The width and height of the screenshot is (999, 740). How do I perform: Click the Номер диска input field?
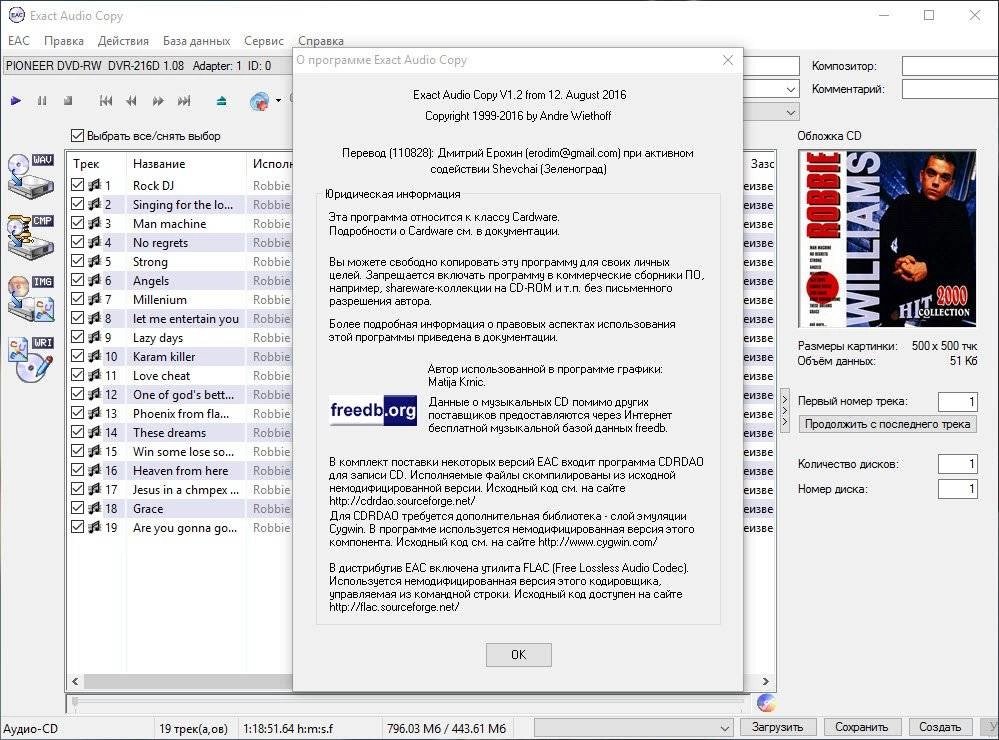coord(958,489)
